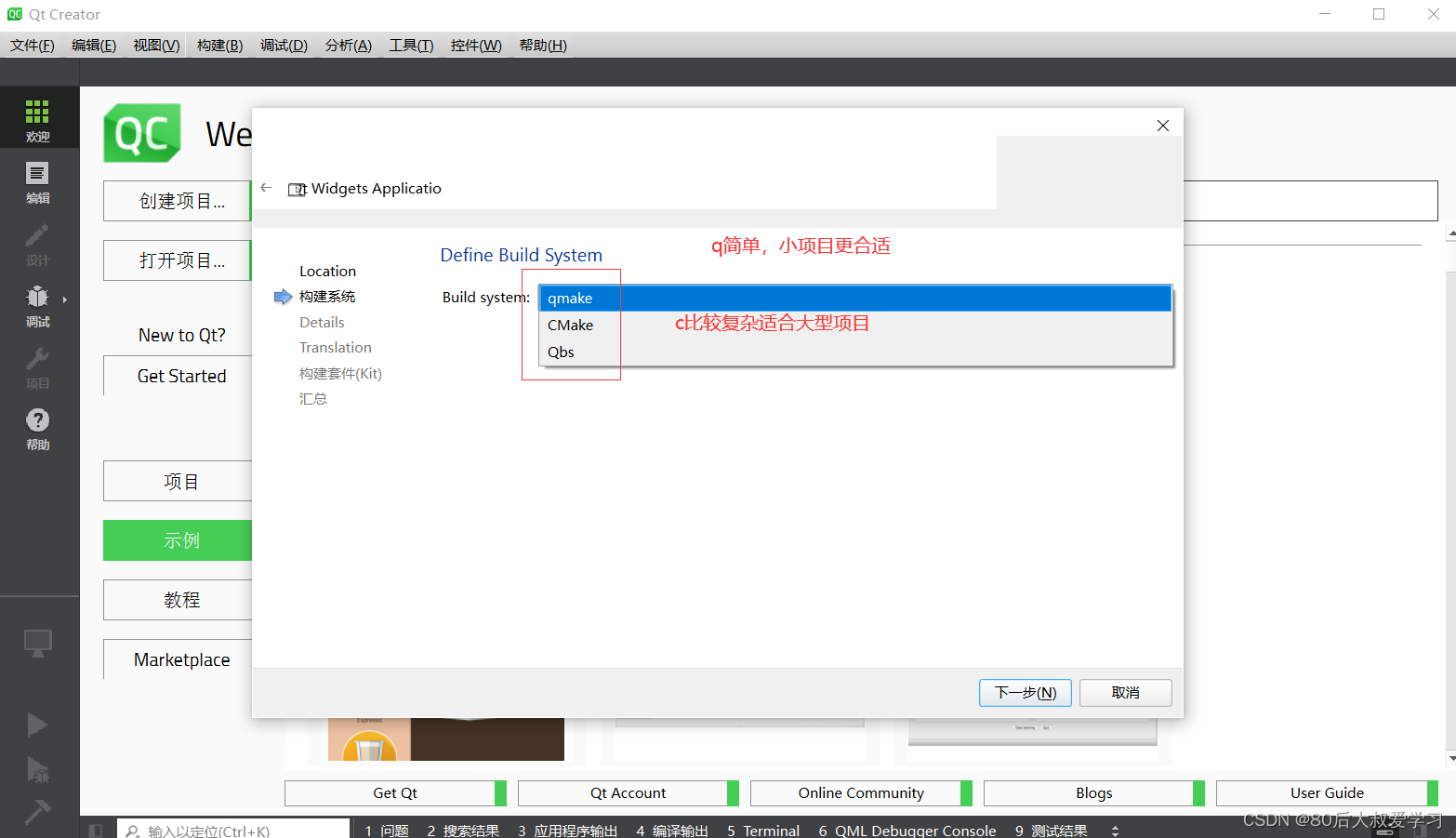Image resolution: width=1456 pixels, height=838 pixels.
Task: Open Projects (项目) mode in sidebar
Action: point(37,366)
